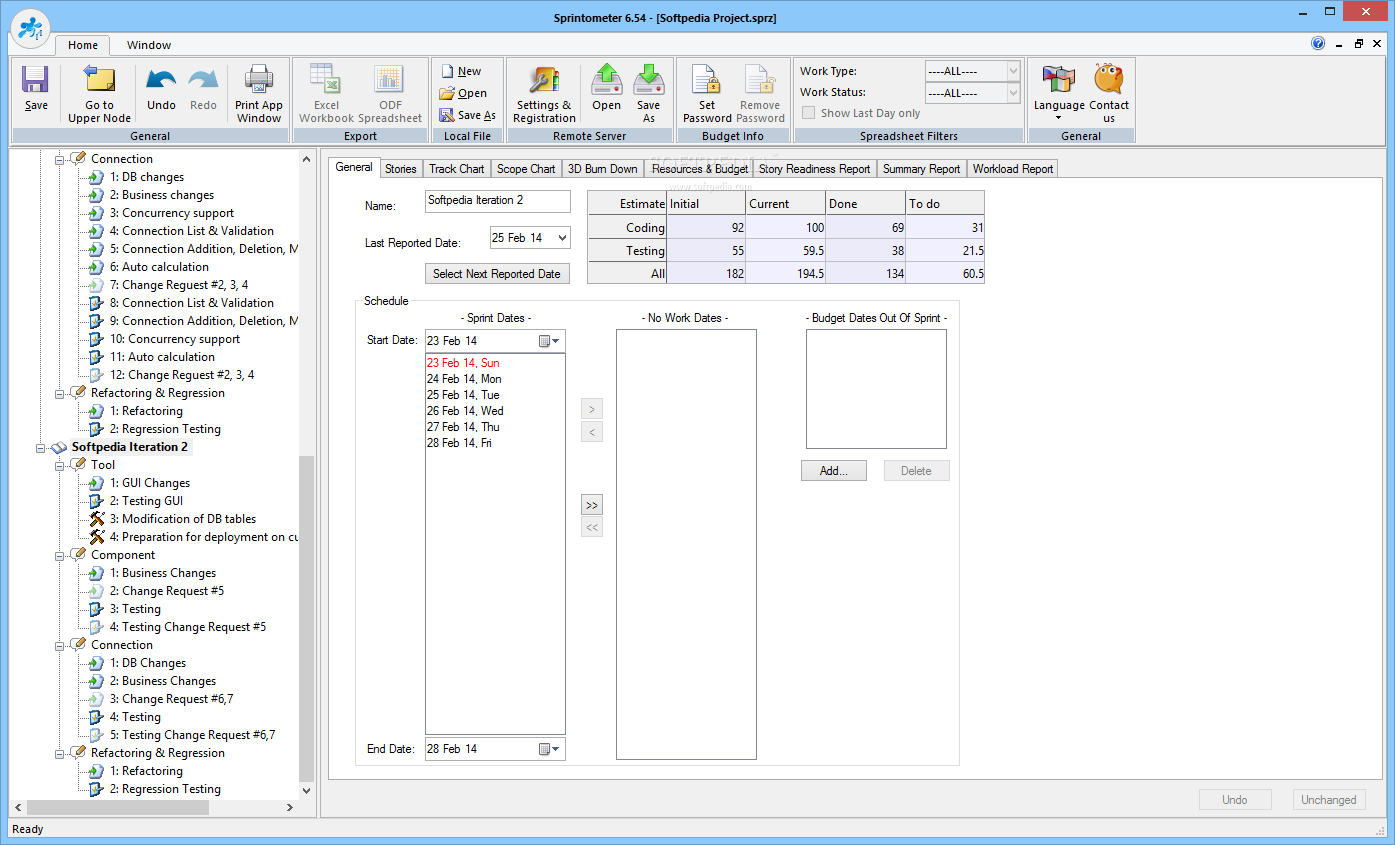This screenshot has width=1395, height=845.
Task: Select 1: GUI Changes task
Action: pos(150,483)
